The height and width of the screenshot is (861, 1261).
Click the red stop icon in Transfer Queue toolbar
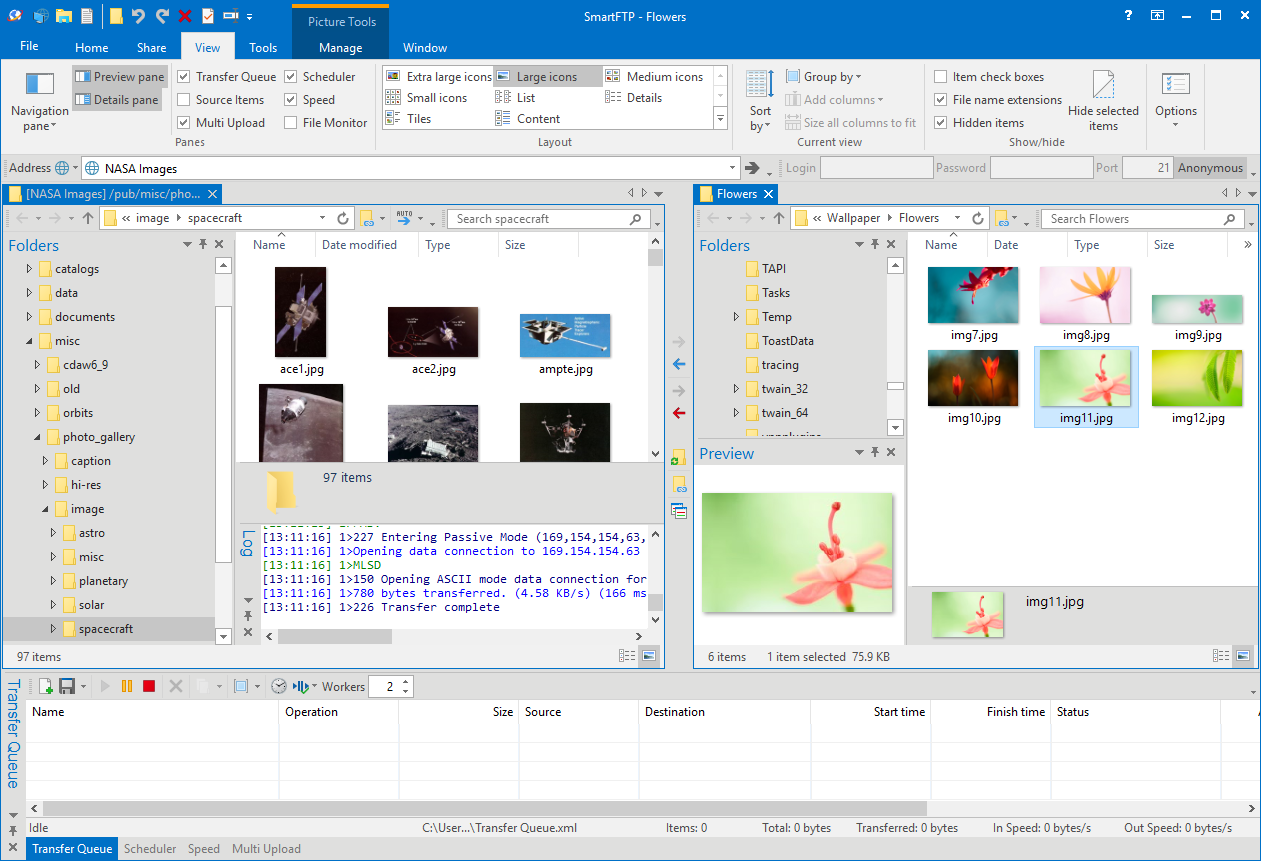tap(148, 686)
